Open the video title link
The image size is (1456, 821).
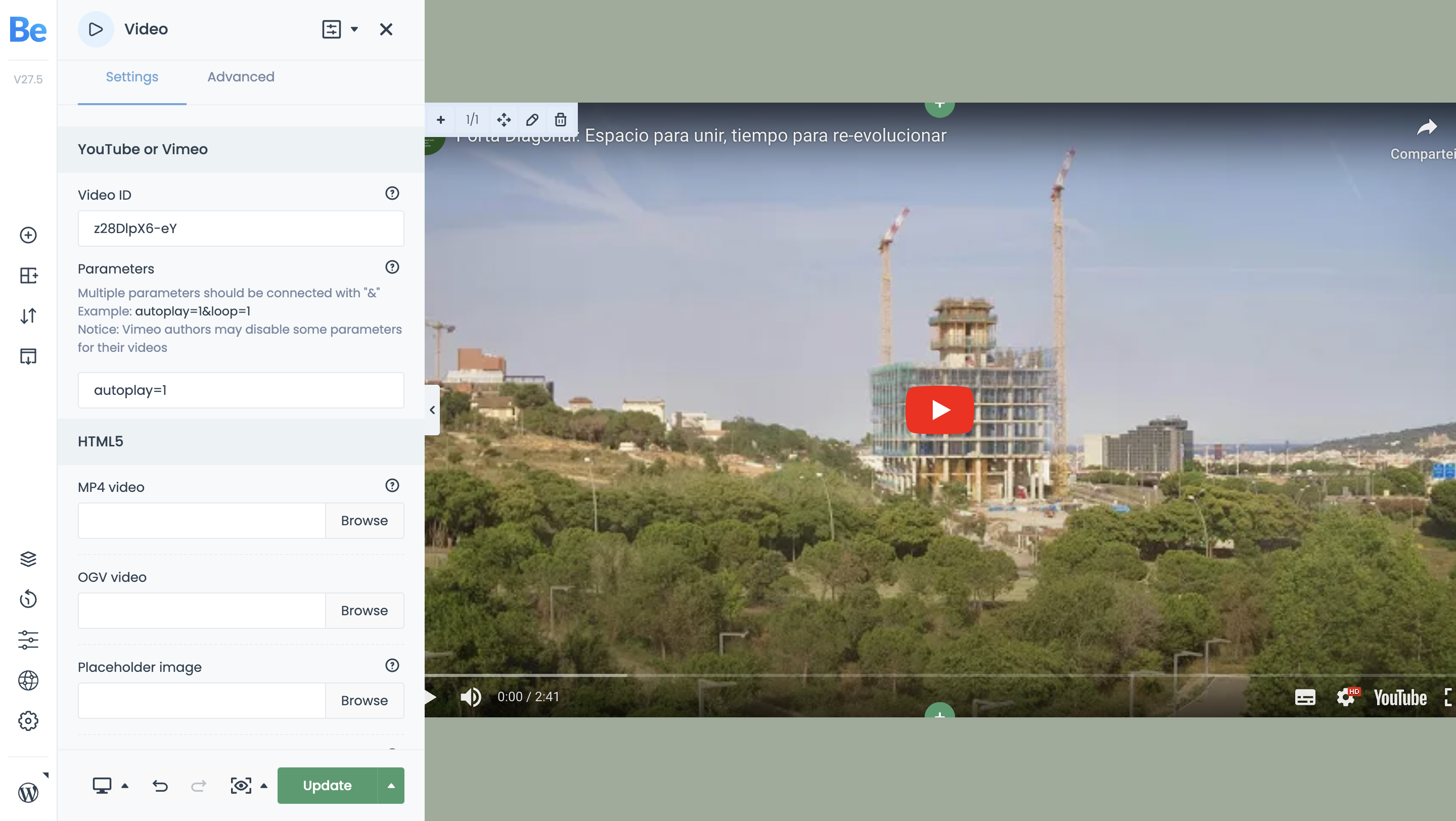point(701,135)
